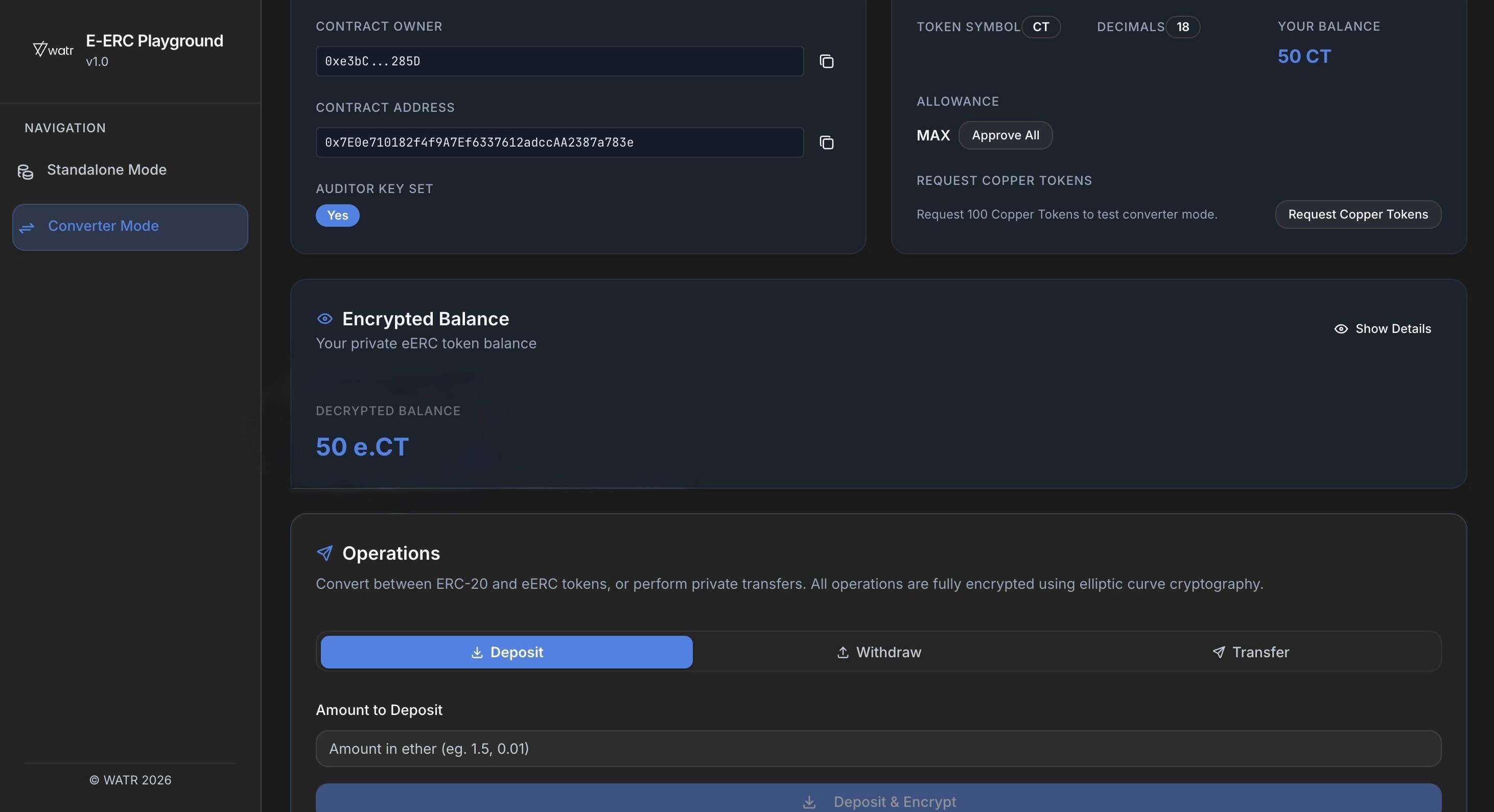Copy the contract owner address
The height and width of the screenshot is (812, 1494).
coord(827,61)
